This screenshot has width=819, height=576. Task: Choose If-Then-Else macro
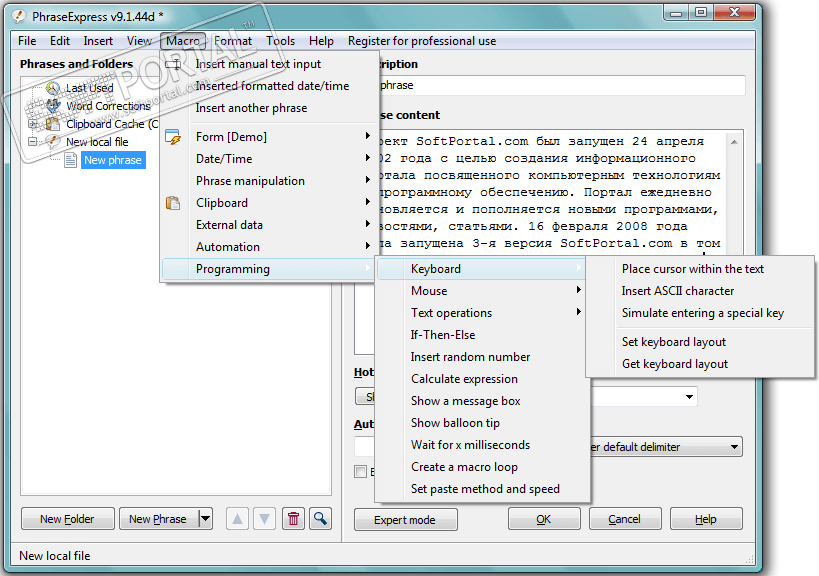pos(482,335)
